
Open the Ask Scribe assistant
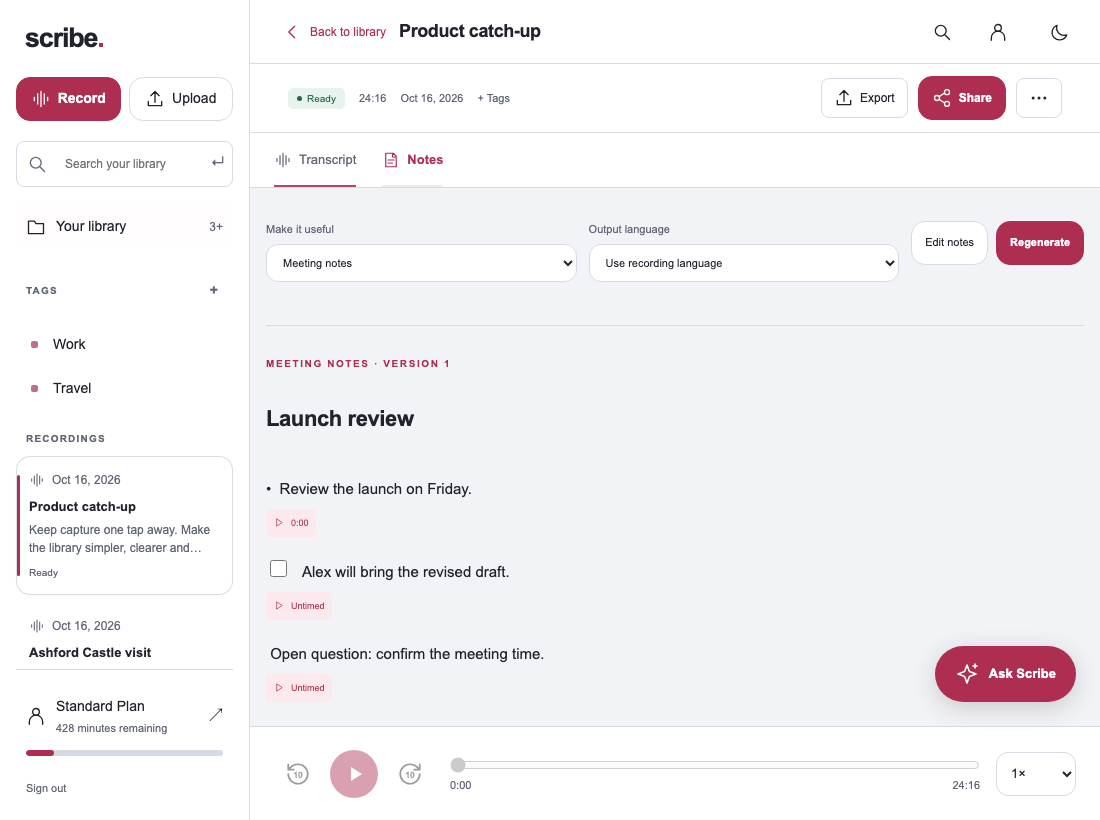pos(1005,673)
